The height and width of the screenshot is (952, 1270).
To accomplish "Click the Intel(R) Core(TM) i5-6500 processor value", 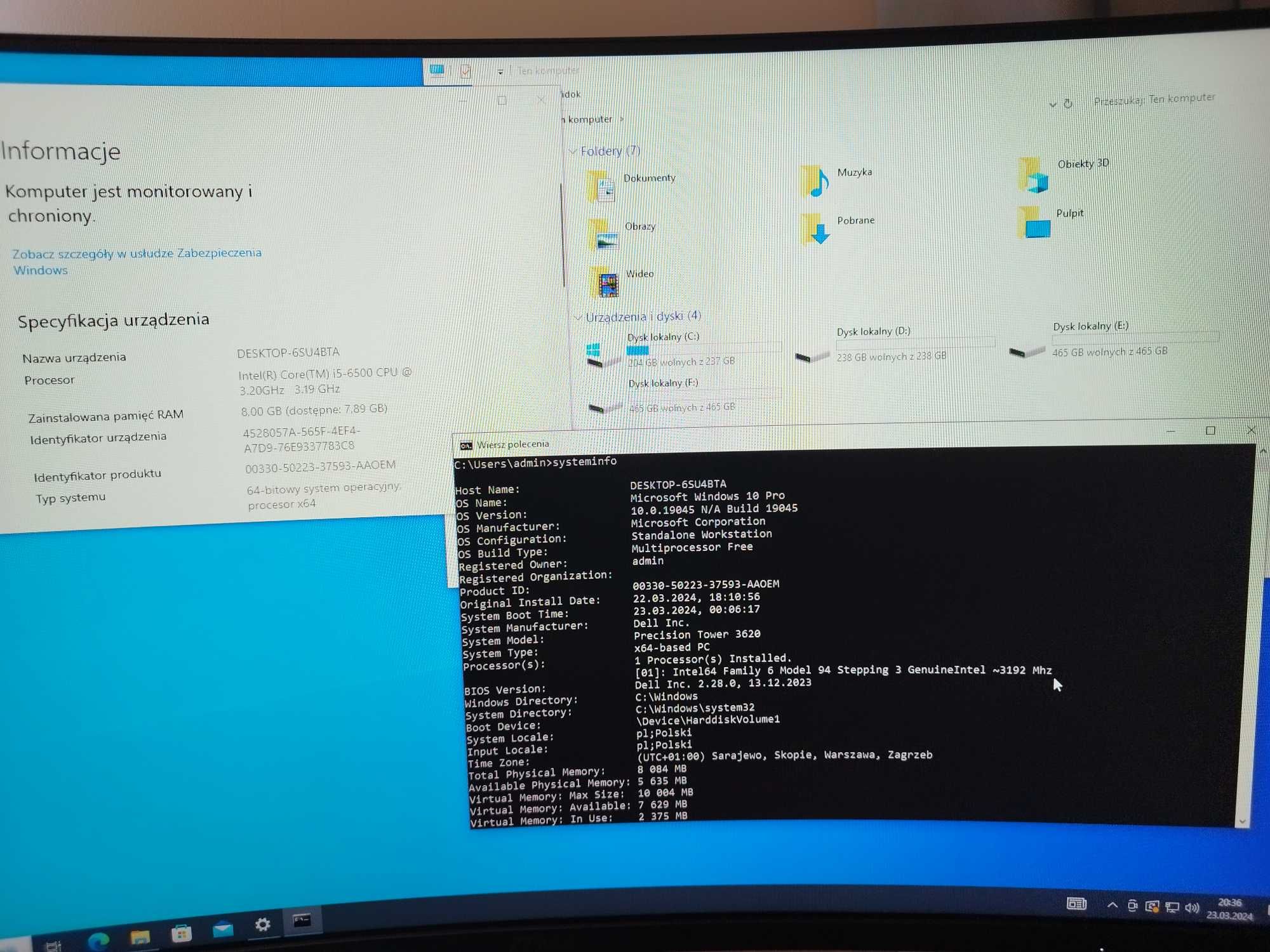I will click(x=324, y=381).
